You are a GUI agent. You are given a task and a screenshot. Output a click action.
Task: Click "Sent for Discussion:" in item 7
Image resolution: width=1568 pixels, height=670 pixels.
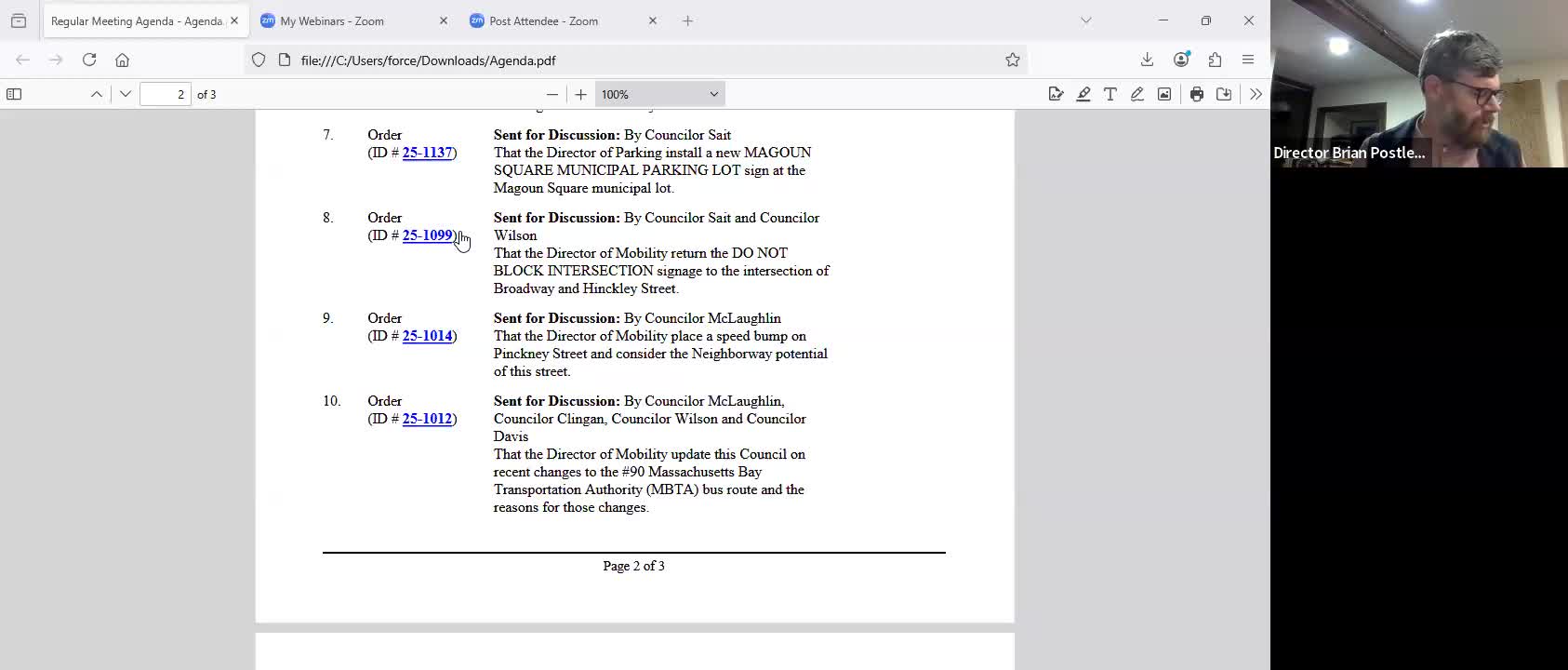(556, 135)
